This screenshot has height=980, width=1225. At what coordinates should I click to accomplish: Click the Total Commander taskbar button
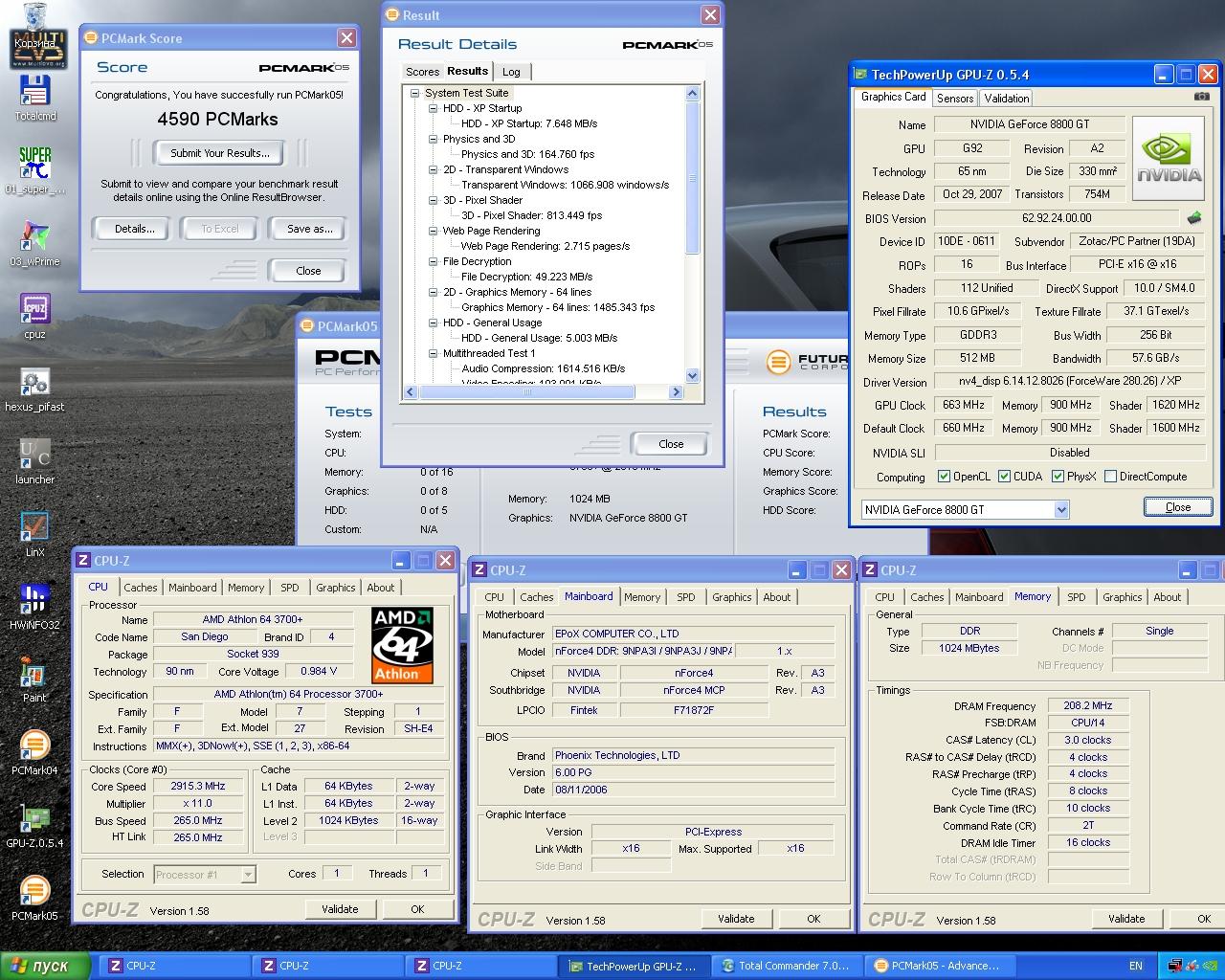[x=789, y=966]
